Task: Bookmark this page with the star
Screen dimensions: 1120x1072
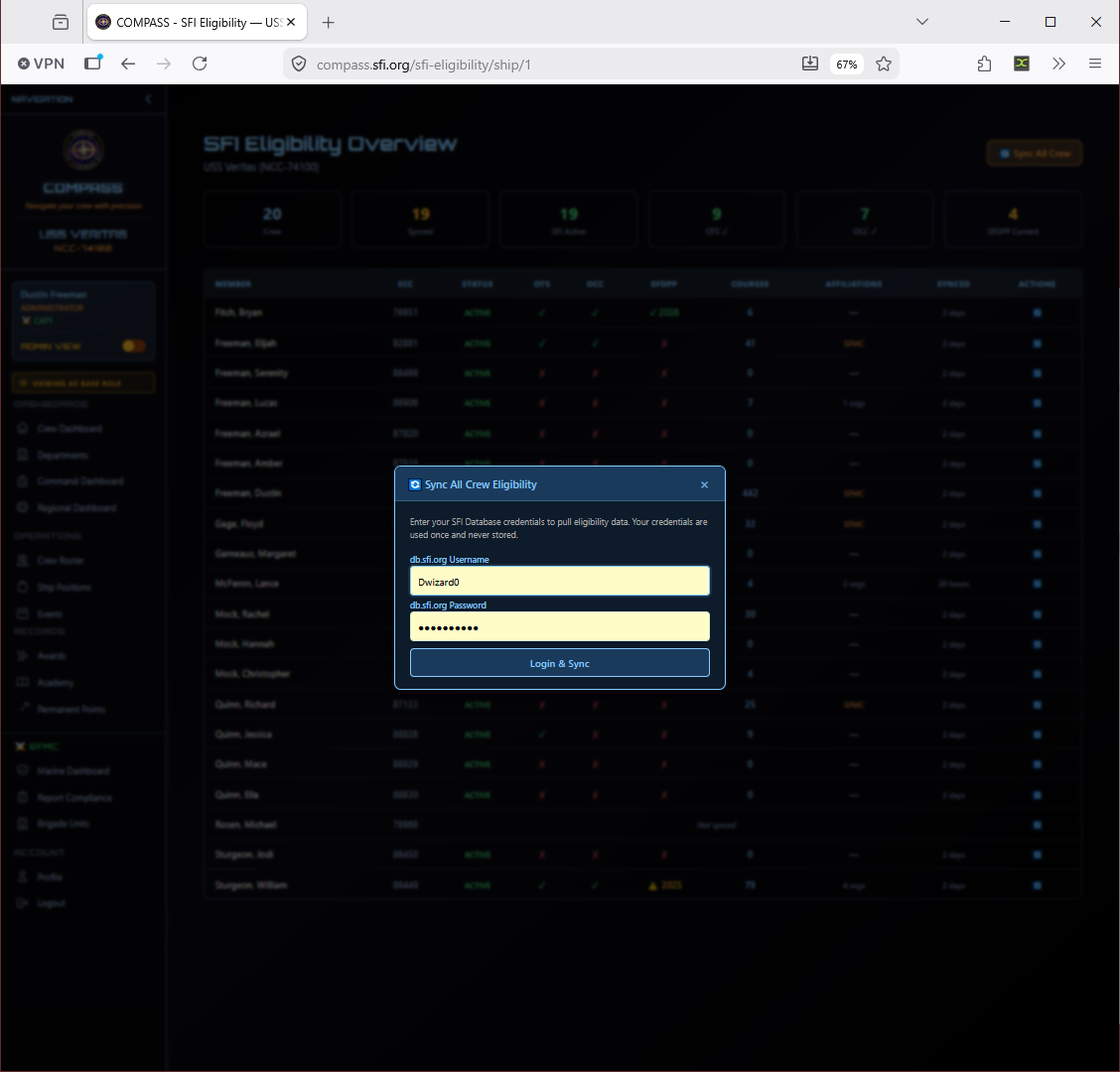Action: pos(884,65)
